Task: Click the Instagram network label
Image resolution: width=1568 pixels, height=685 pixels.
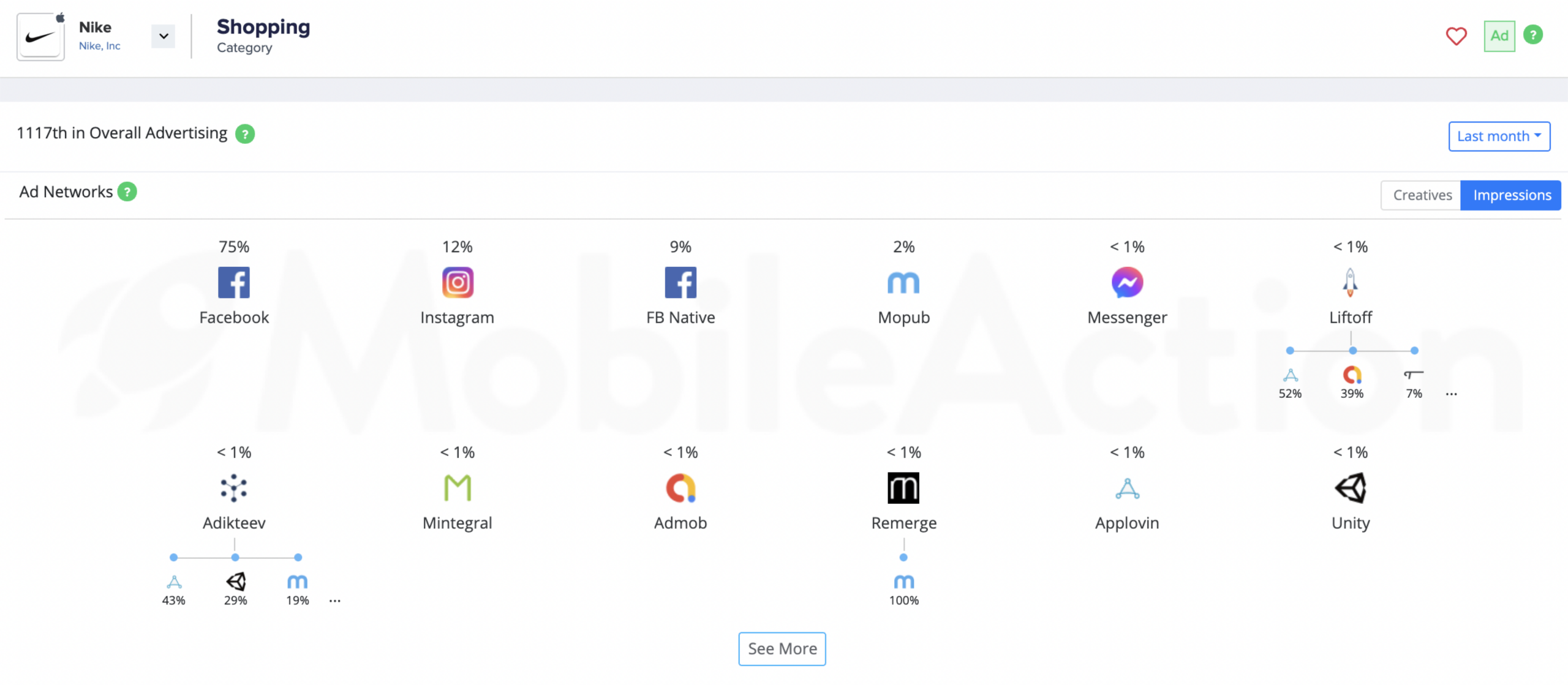Action: click(458, 317)
